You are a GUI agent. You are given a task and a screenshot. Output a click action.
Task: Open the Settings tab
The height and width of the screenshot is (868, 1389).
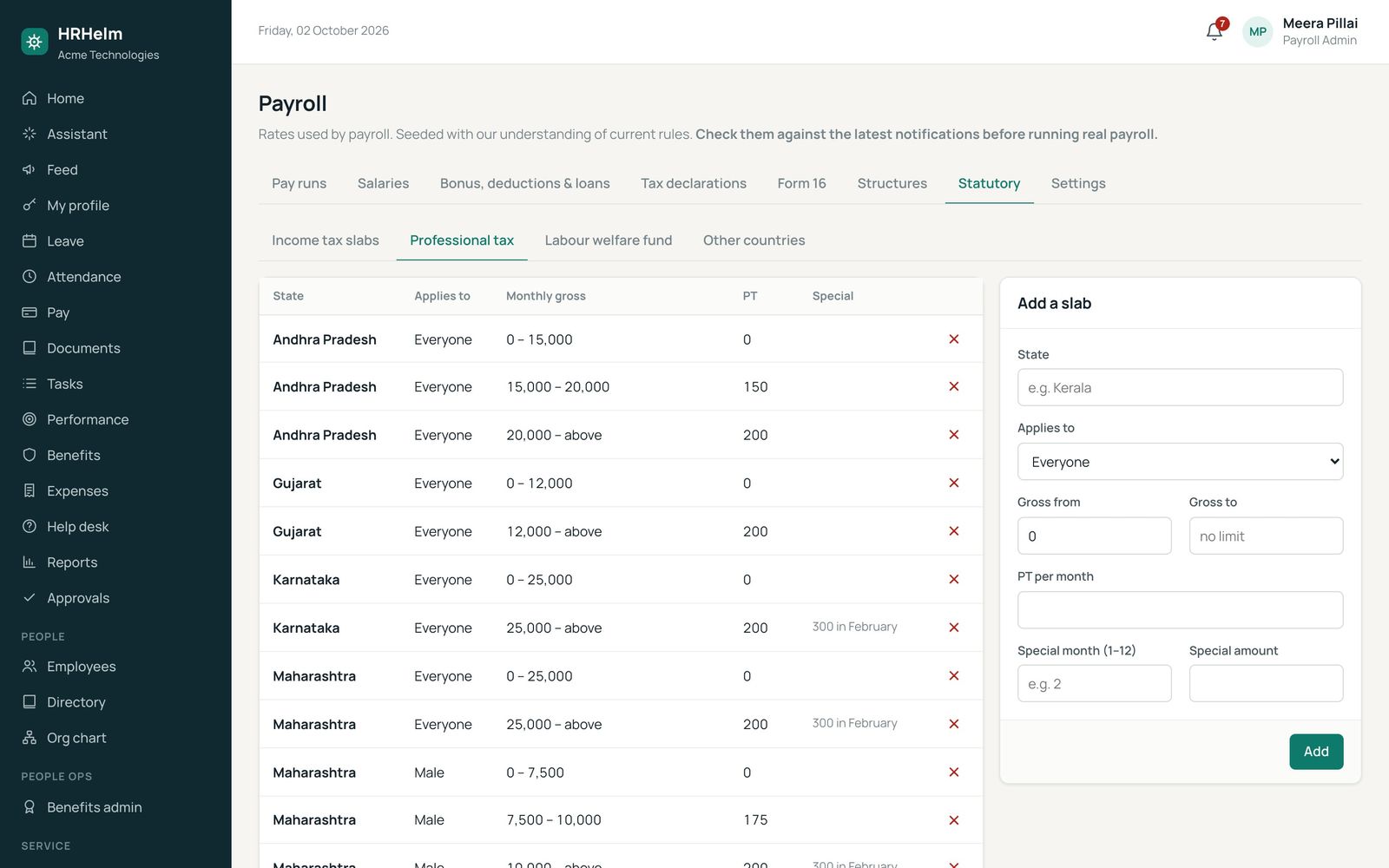[x=1078, y=183]
